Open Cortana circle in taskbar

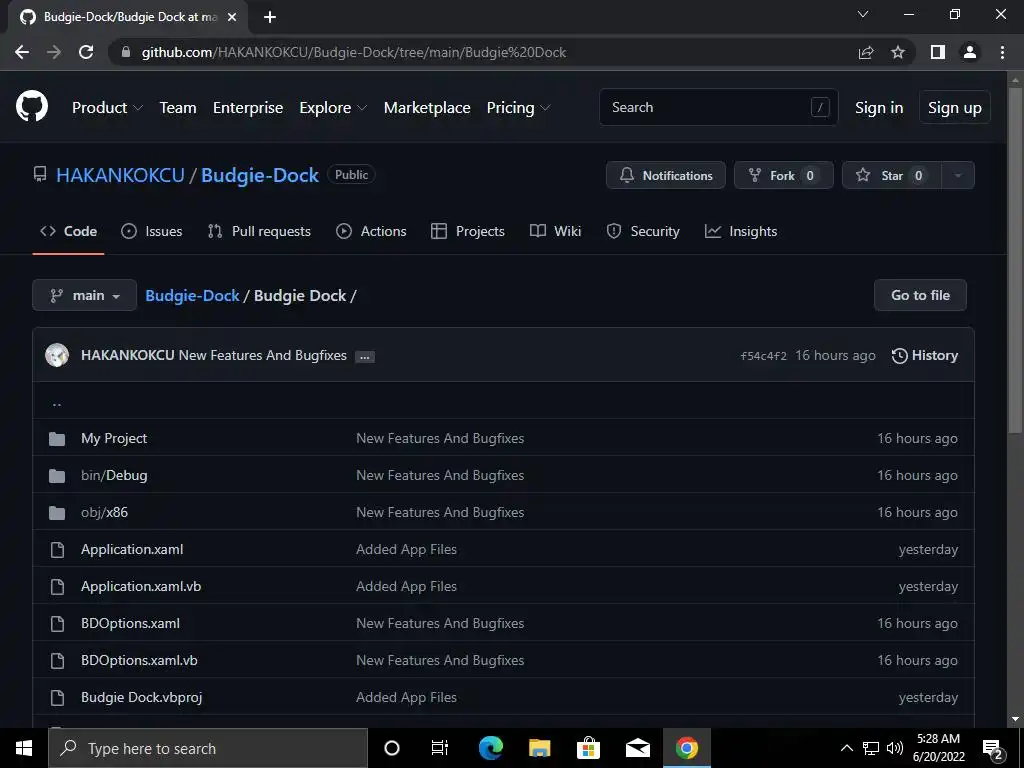pyautogui.click(x=392, y=748)
